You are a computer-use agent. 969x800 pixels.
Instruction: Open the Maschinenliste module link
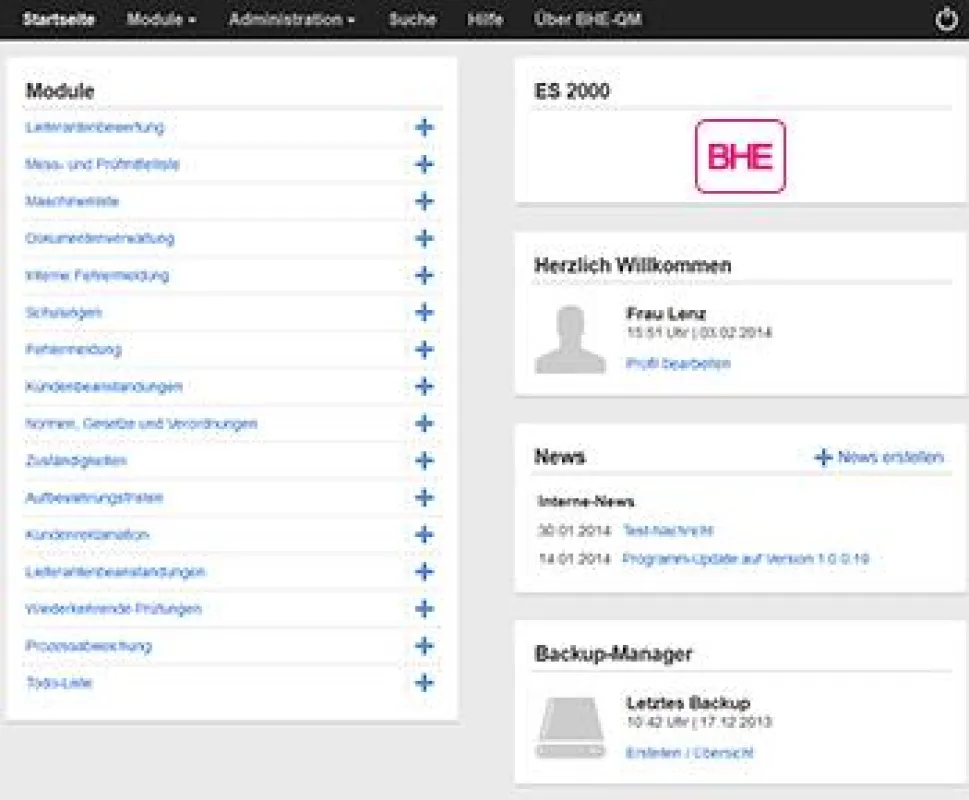click(x=72, y=201)
